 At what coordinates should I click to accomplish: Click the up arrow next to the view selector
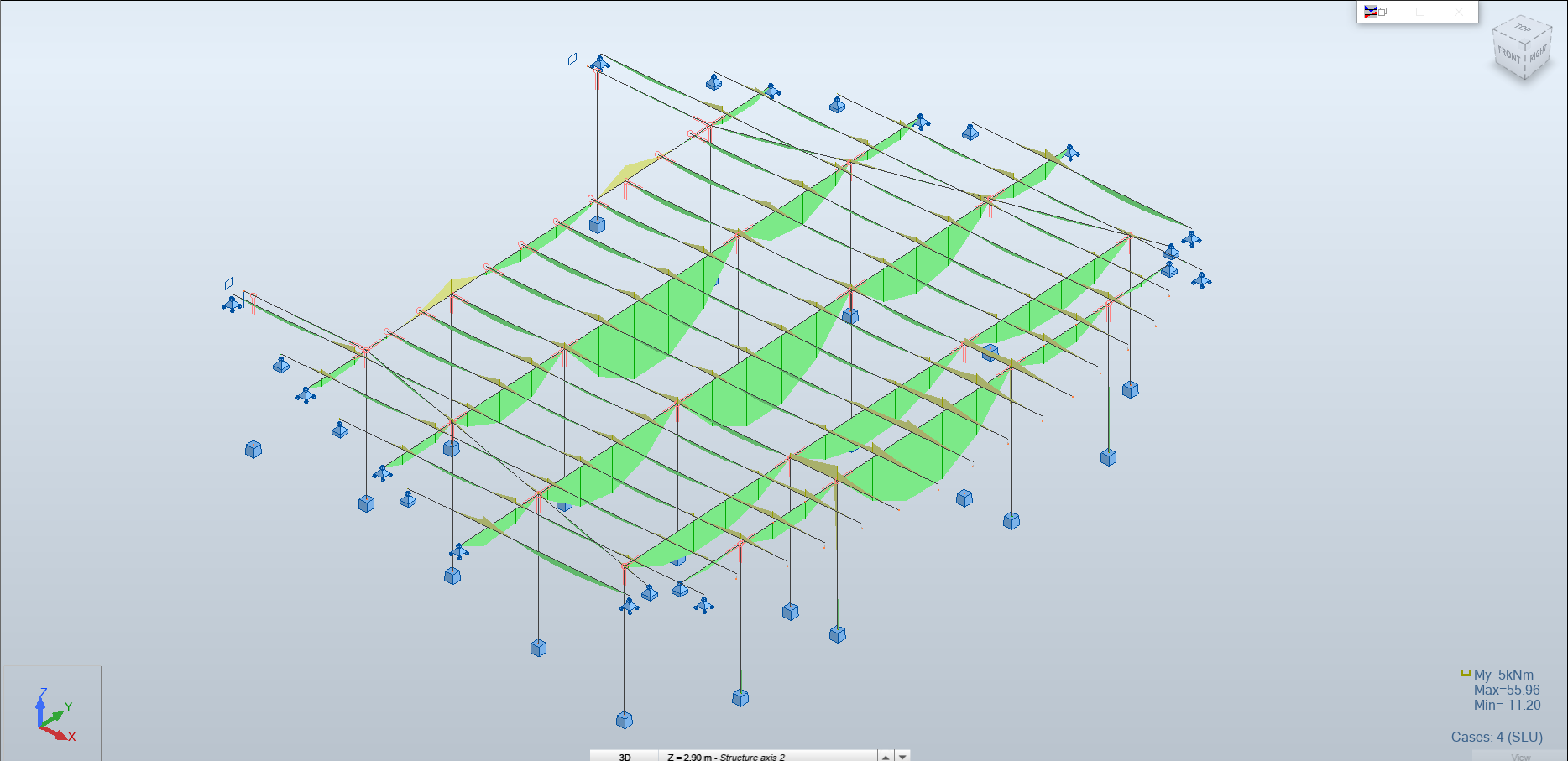click(884, 755)
